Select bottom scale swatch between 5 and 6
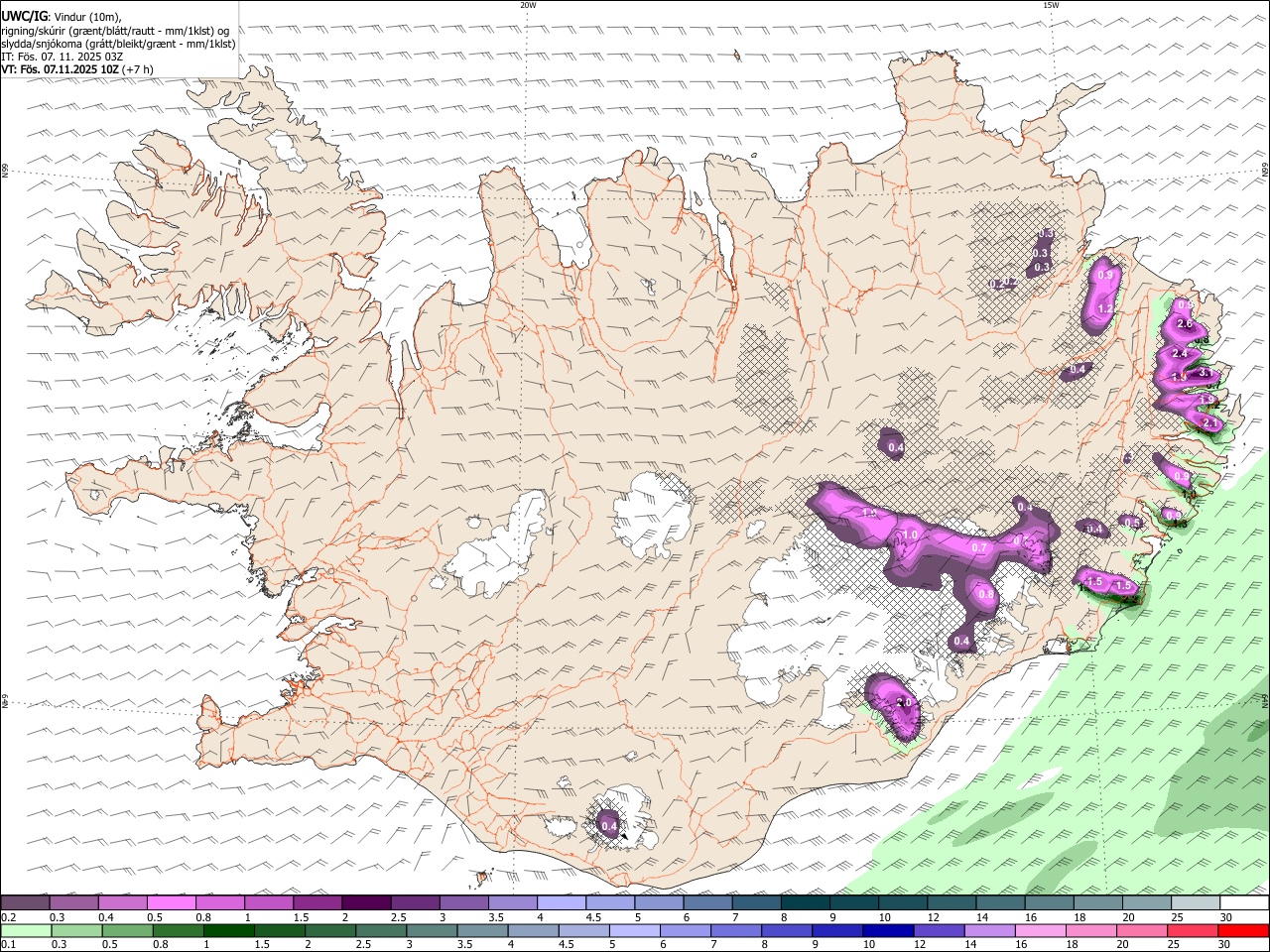Viewport: 1270px width, 952px height. (635, 930)
